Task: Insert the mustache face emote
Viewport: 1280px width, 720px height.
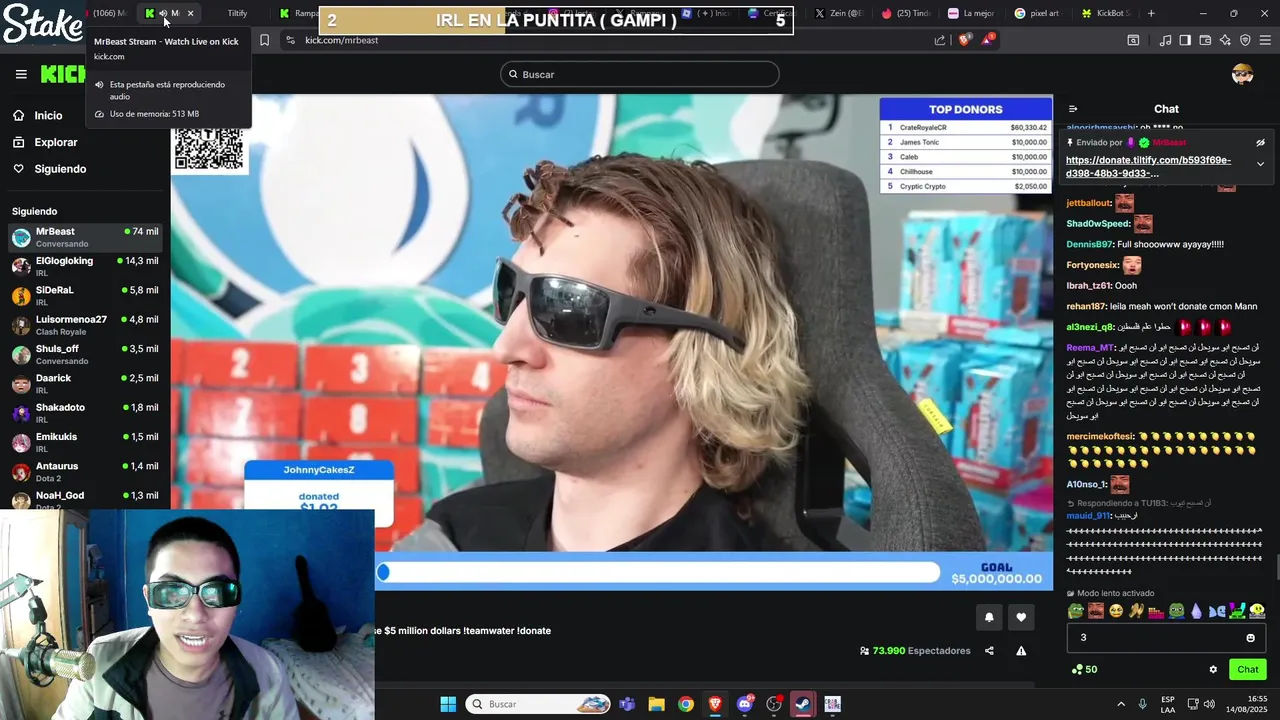Action: (x=1096, y=611)
